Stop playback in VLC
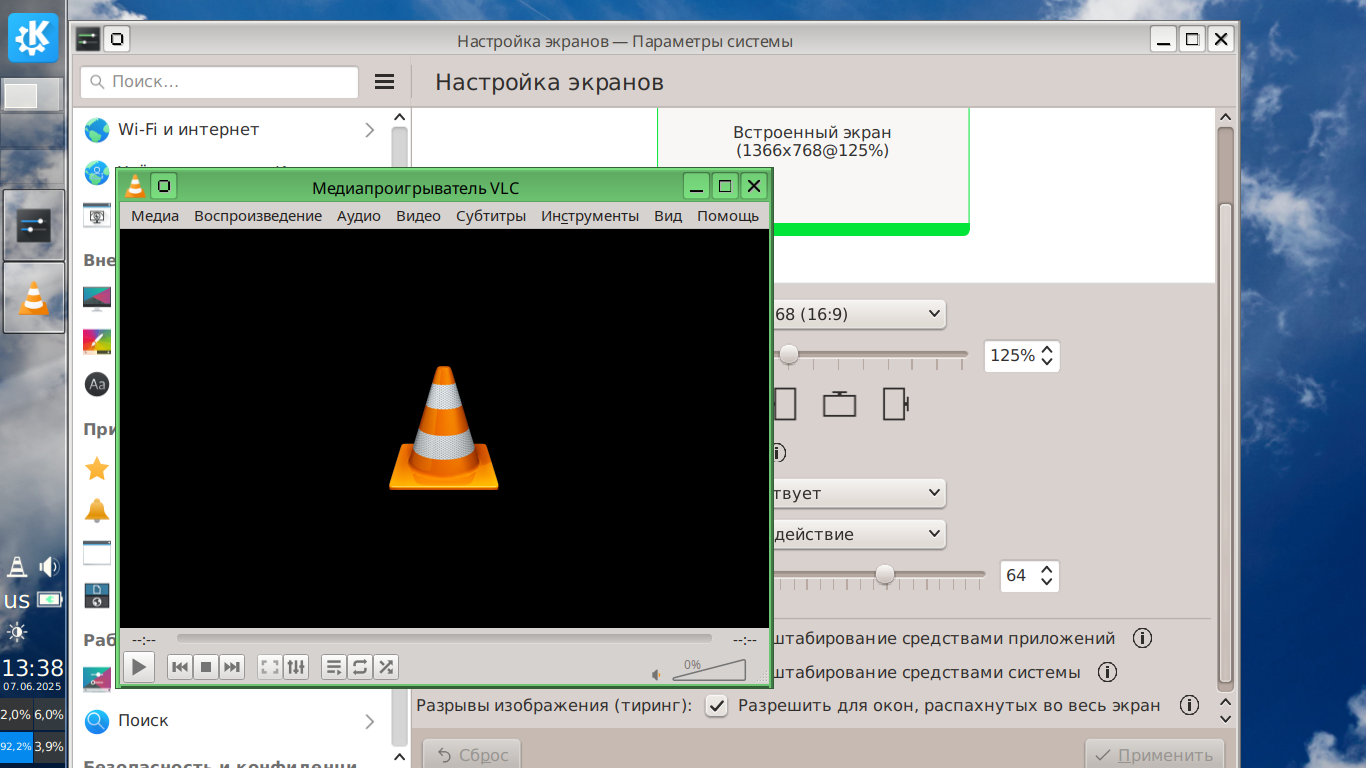1366x768 pixels. 206,667
